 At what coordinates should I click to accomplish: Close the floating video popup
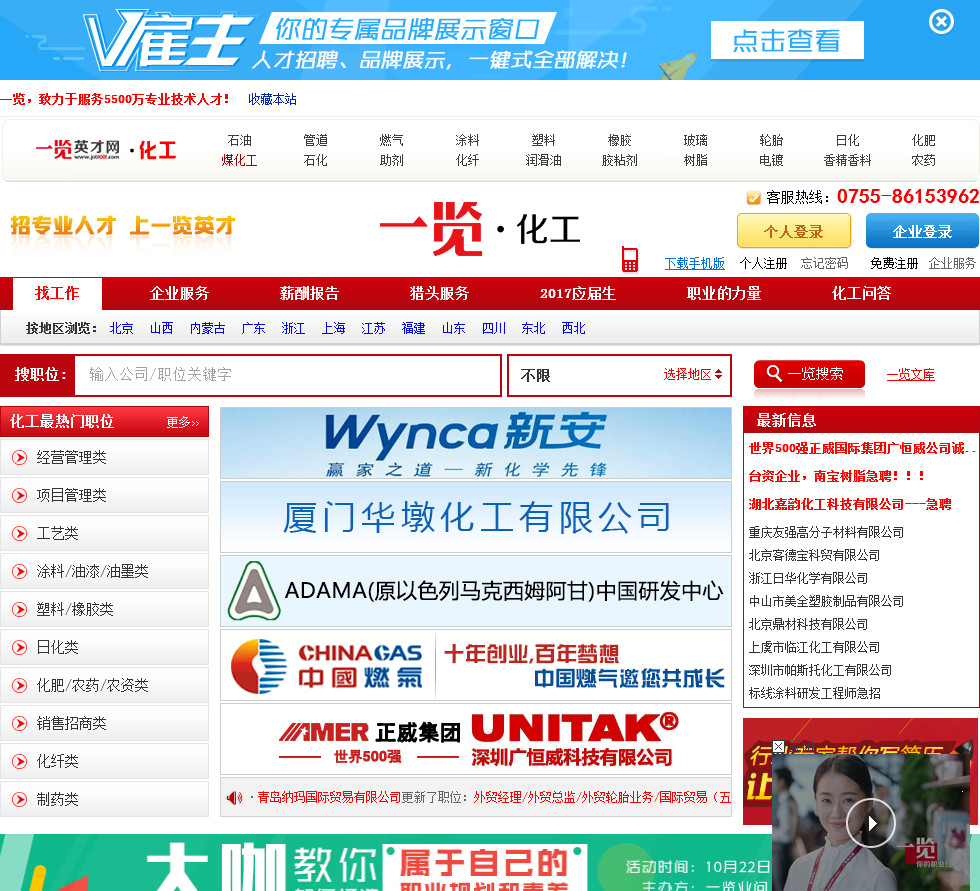[x=778, y=746]
